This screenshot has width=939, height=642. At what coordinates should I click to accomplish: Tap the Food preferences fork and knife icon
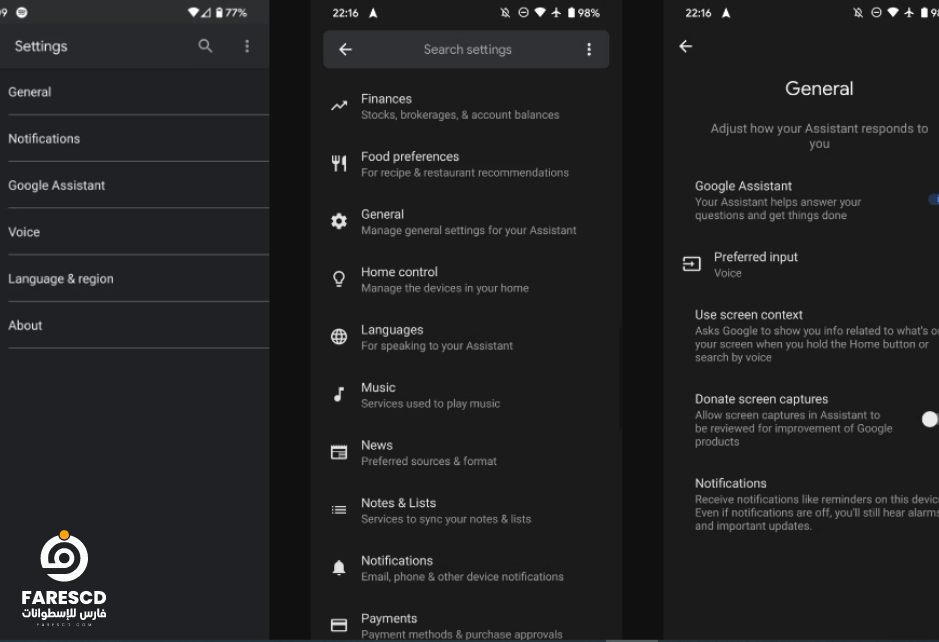[x=339, y=163]
